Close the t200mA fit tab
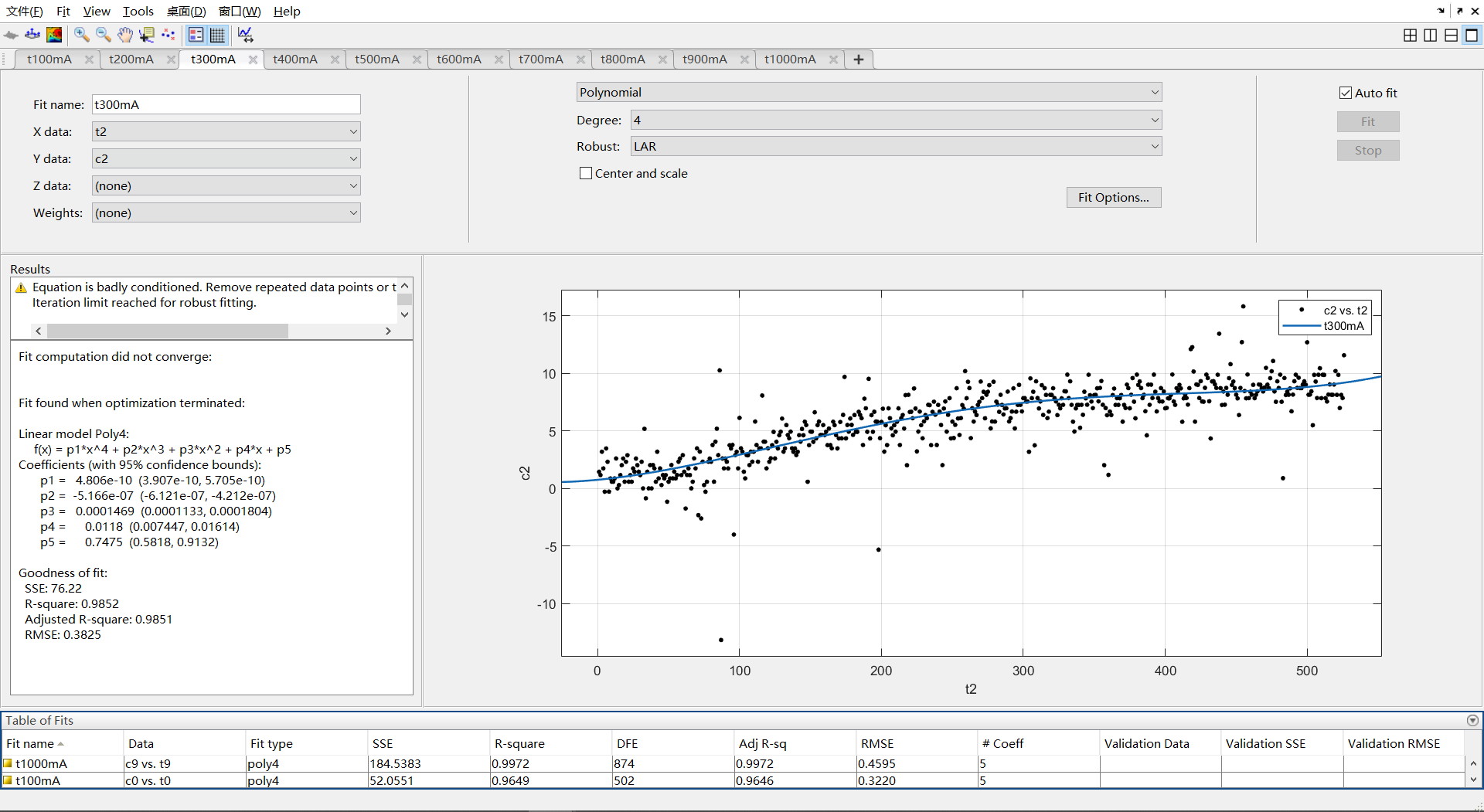 click(171, 59)
